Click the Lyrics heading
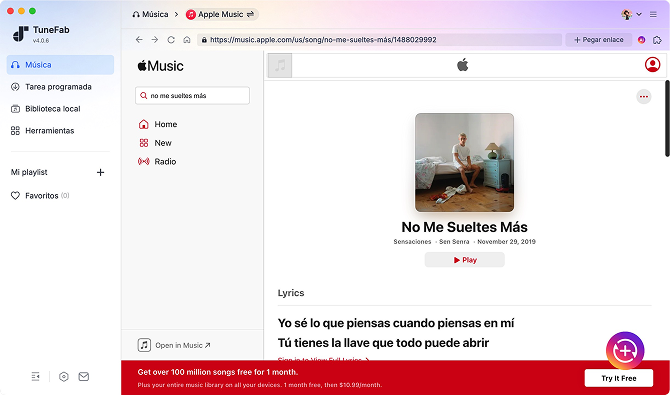 (x=291, y=293)
